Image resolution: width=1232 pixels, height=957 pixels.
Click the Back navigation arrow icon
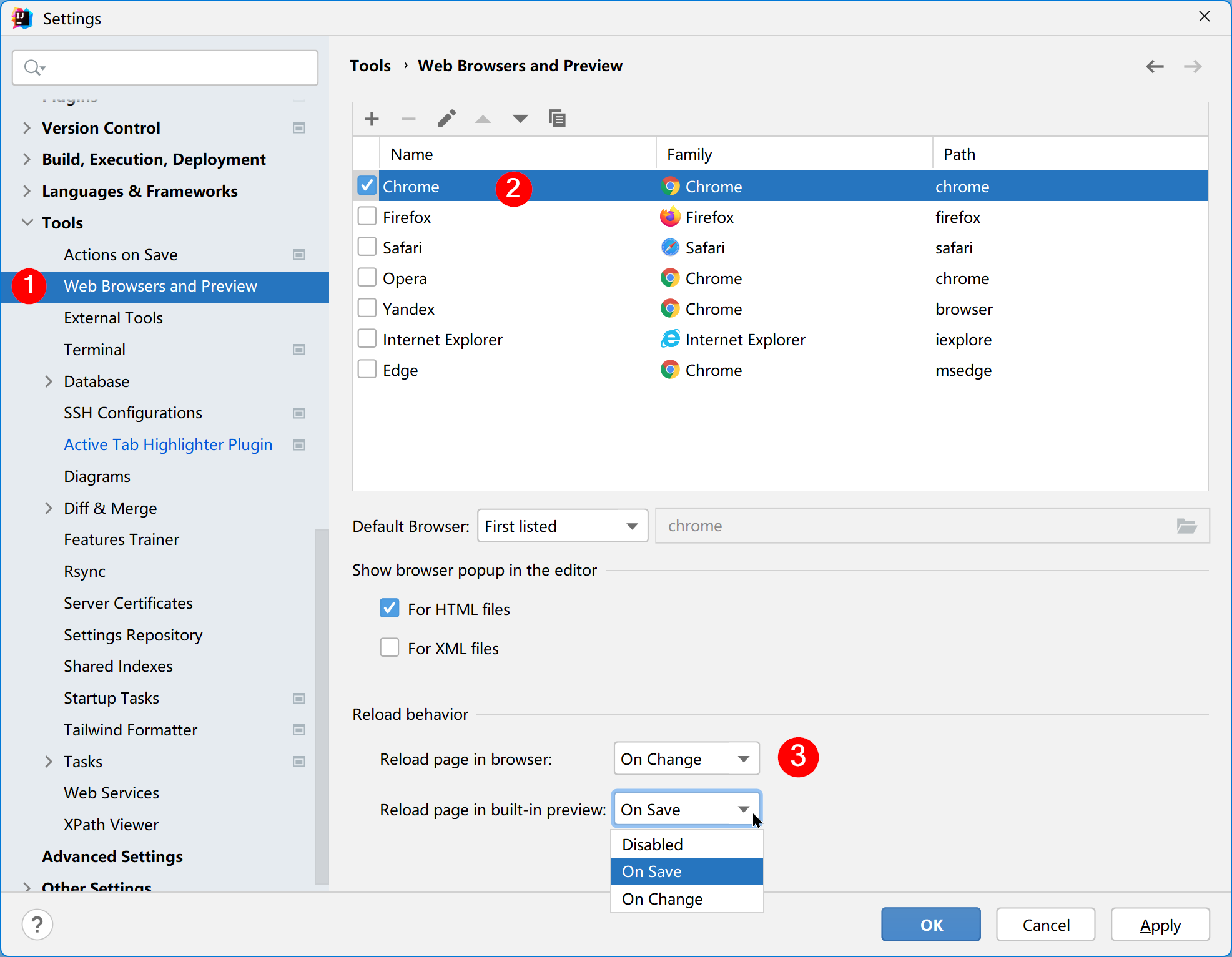point(1155,66)
